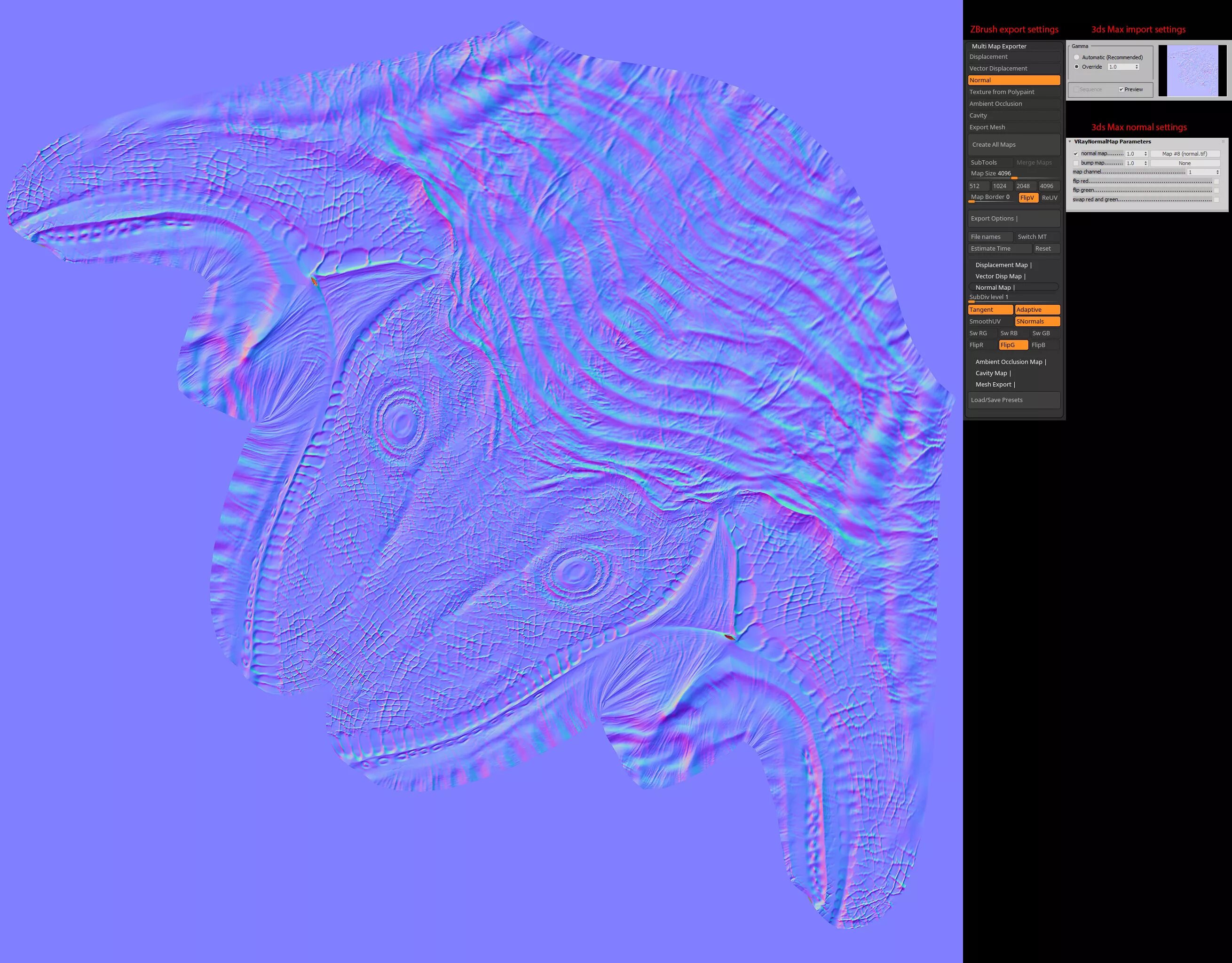Image resolution: width=1232 pixels, height=963 pixels.
Task: Uncheck the Preview checkbox
Action: click(x=1121, y=89)
